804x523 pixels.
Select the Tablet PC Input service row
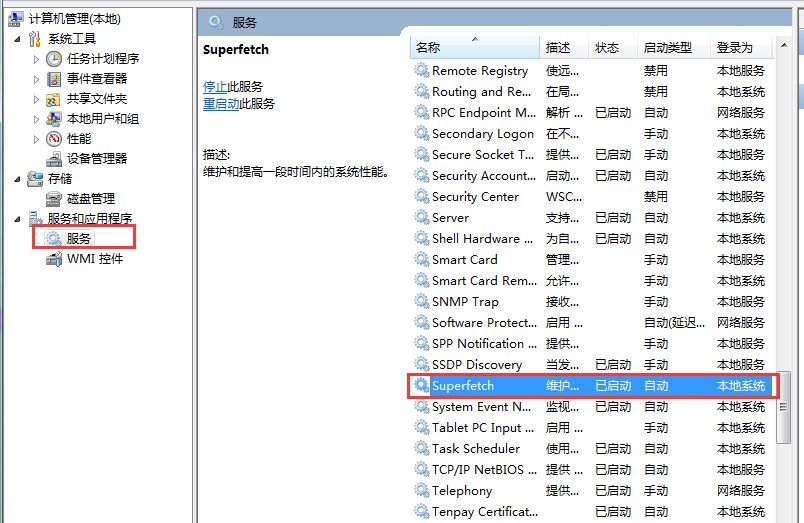click(x=591, y=428)
